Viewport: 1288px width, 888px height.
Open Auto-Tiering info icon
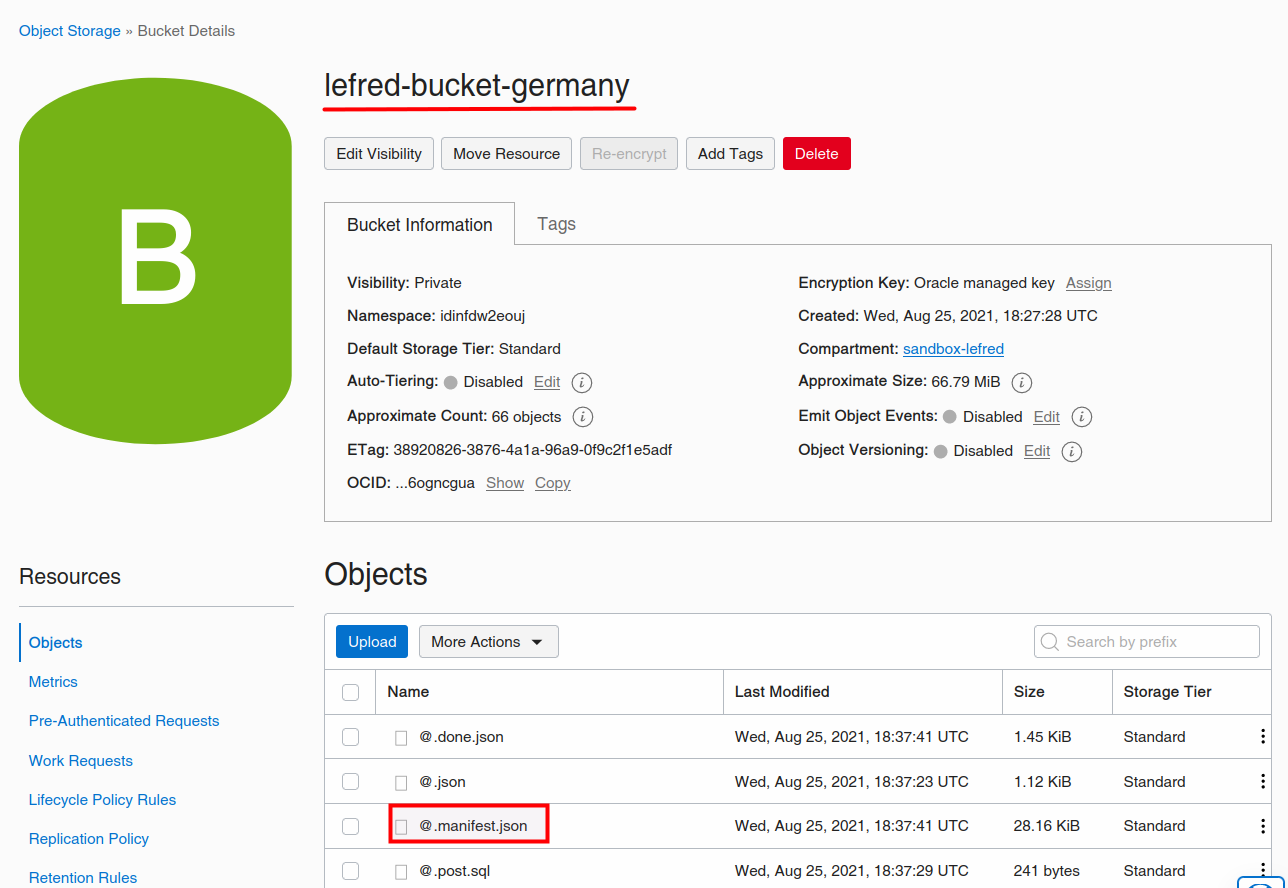583,382
